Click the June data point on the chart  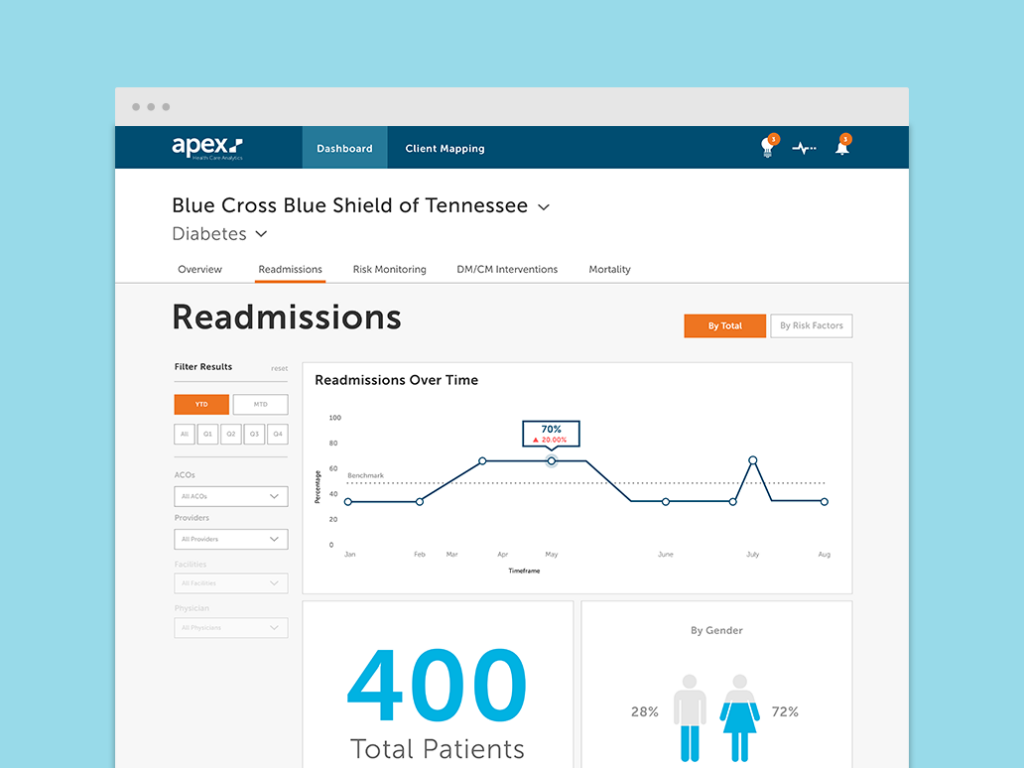[x=665, y=502]
